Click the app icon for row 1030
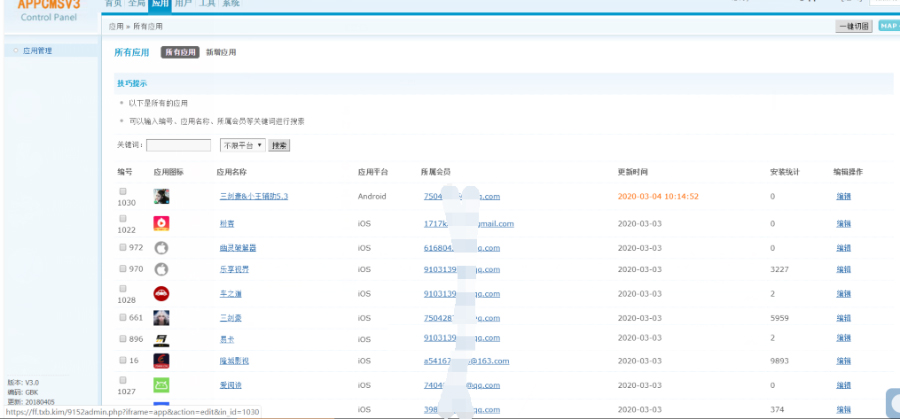The width and height of the screenshot is (900, 419). coord(161,197)
